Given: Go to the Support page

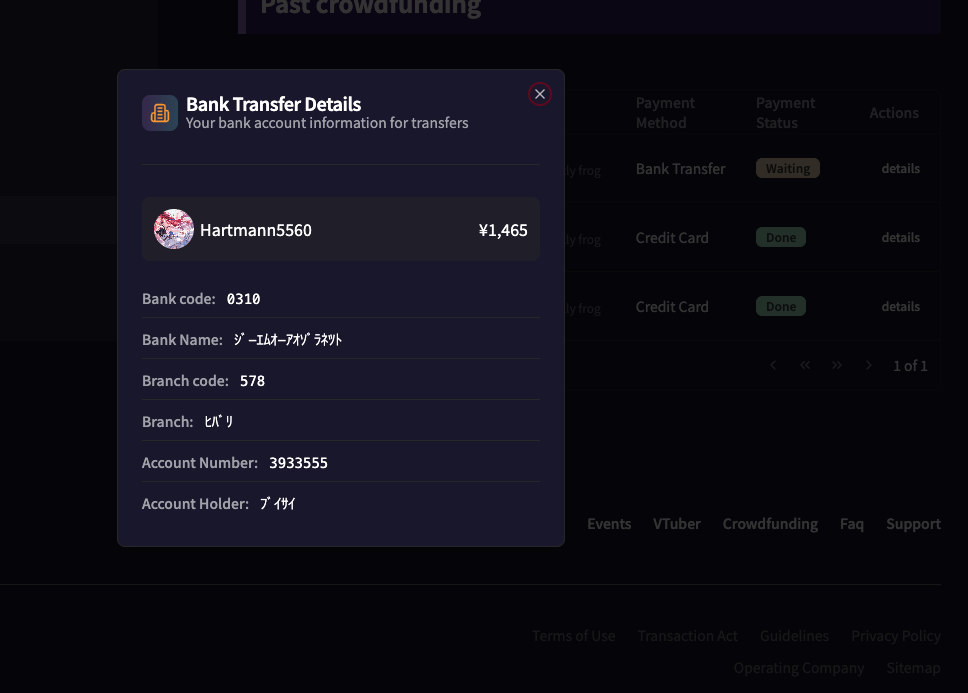Looking at the screenshot, I should pyautogui.click(x=913, y=524).
